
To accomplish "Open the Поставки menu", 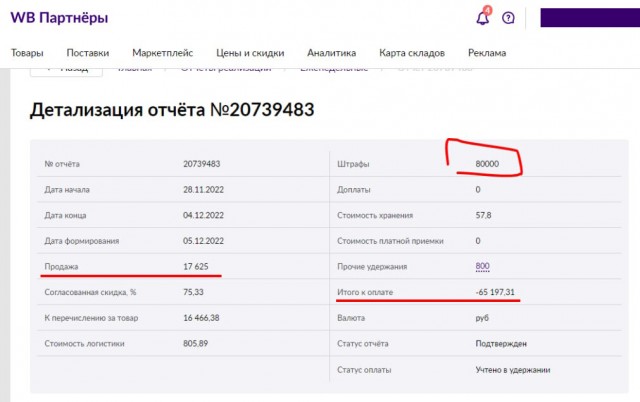I will click(x=88, y=53).
